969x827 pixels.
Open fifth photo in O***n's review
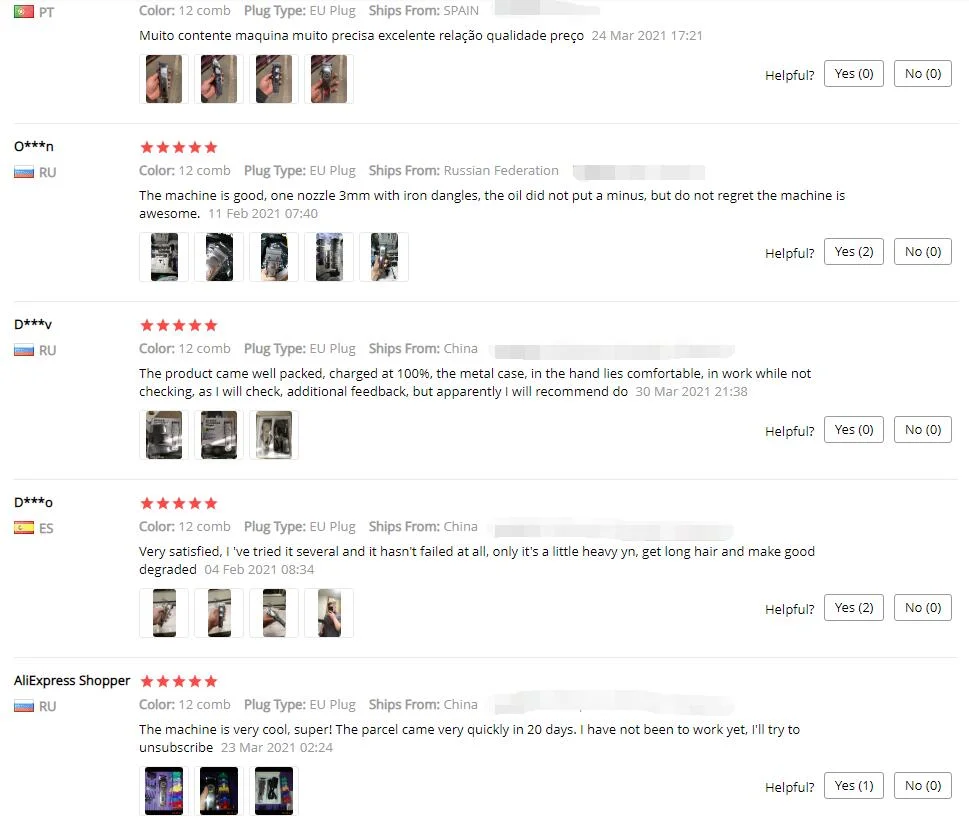(x=384, y=257)
